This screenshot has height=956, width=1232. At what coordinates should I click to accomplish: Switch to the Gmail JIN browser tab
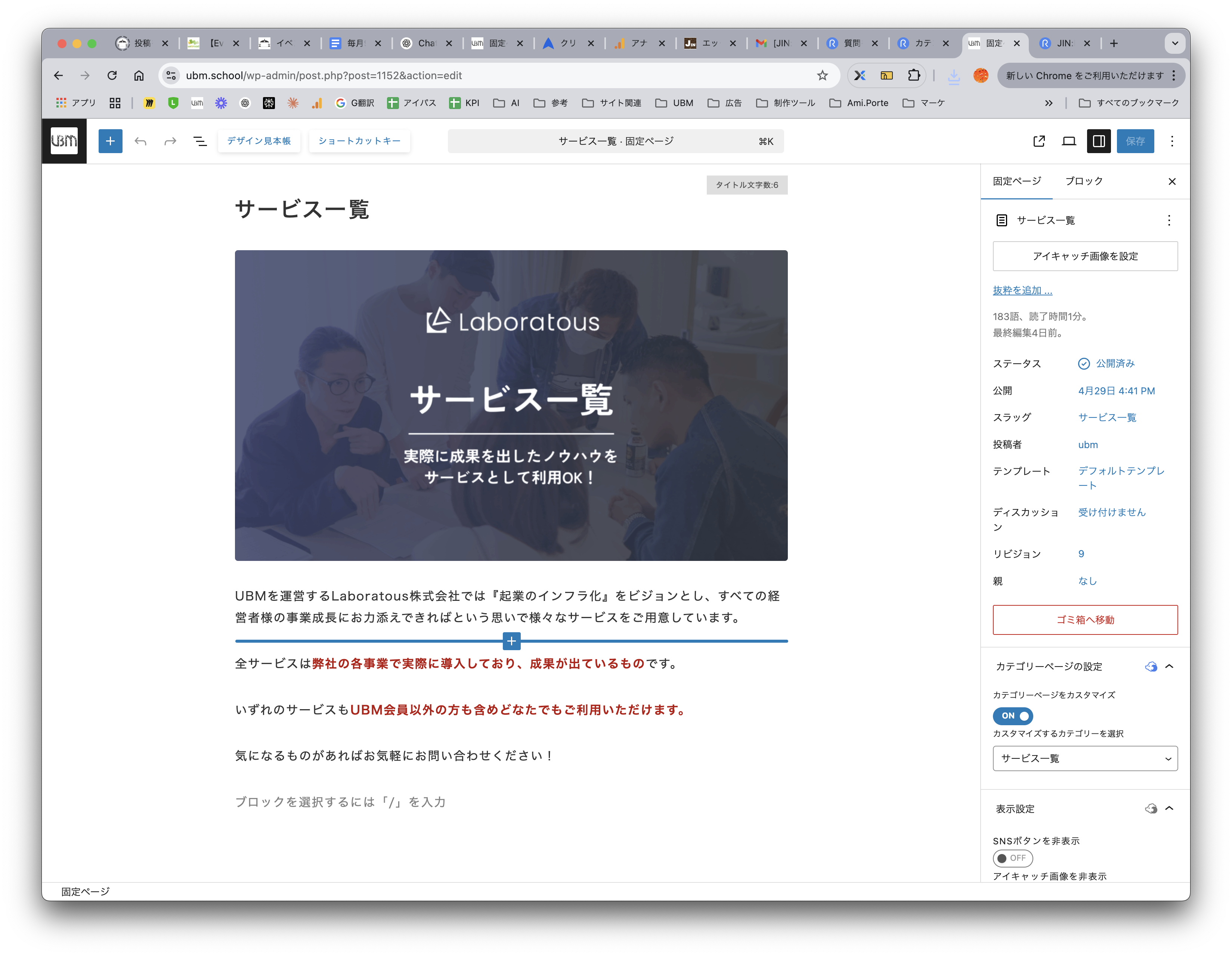coord(782,43)
